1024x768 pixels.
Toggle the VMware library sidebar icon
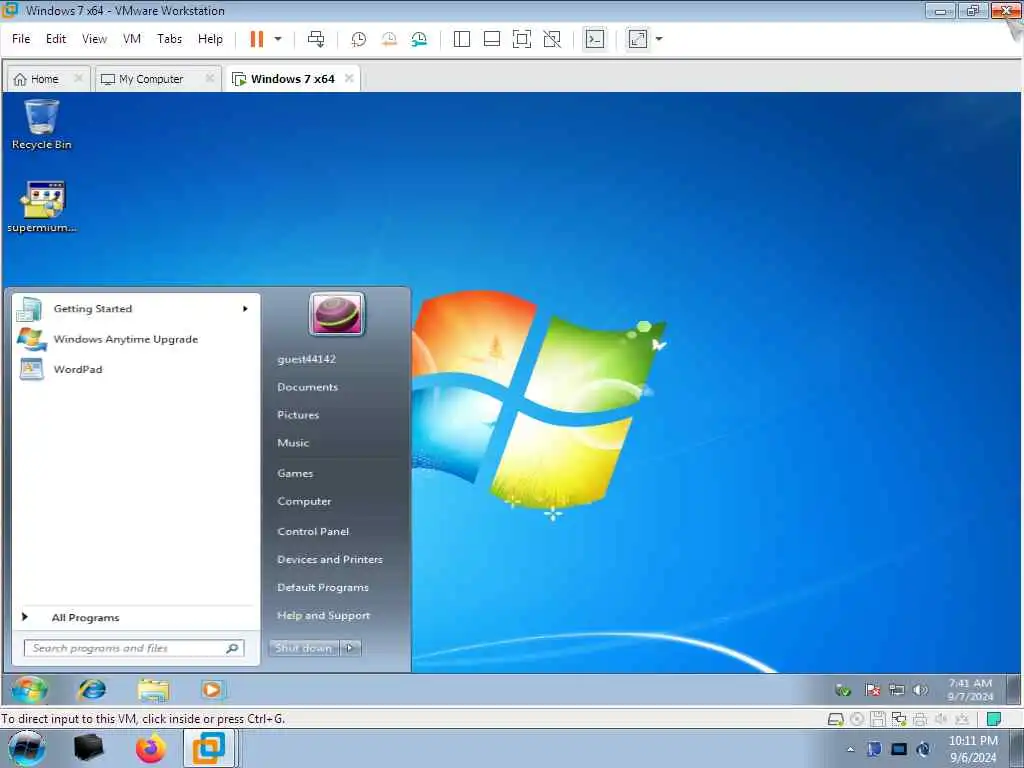[x=462, y=39]
